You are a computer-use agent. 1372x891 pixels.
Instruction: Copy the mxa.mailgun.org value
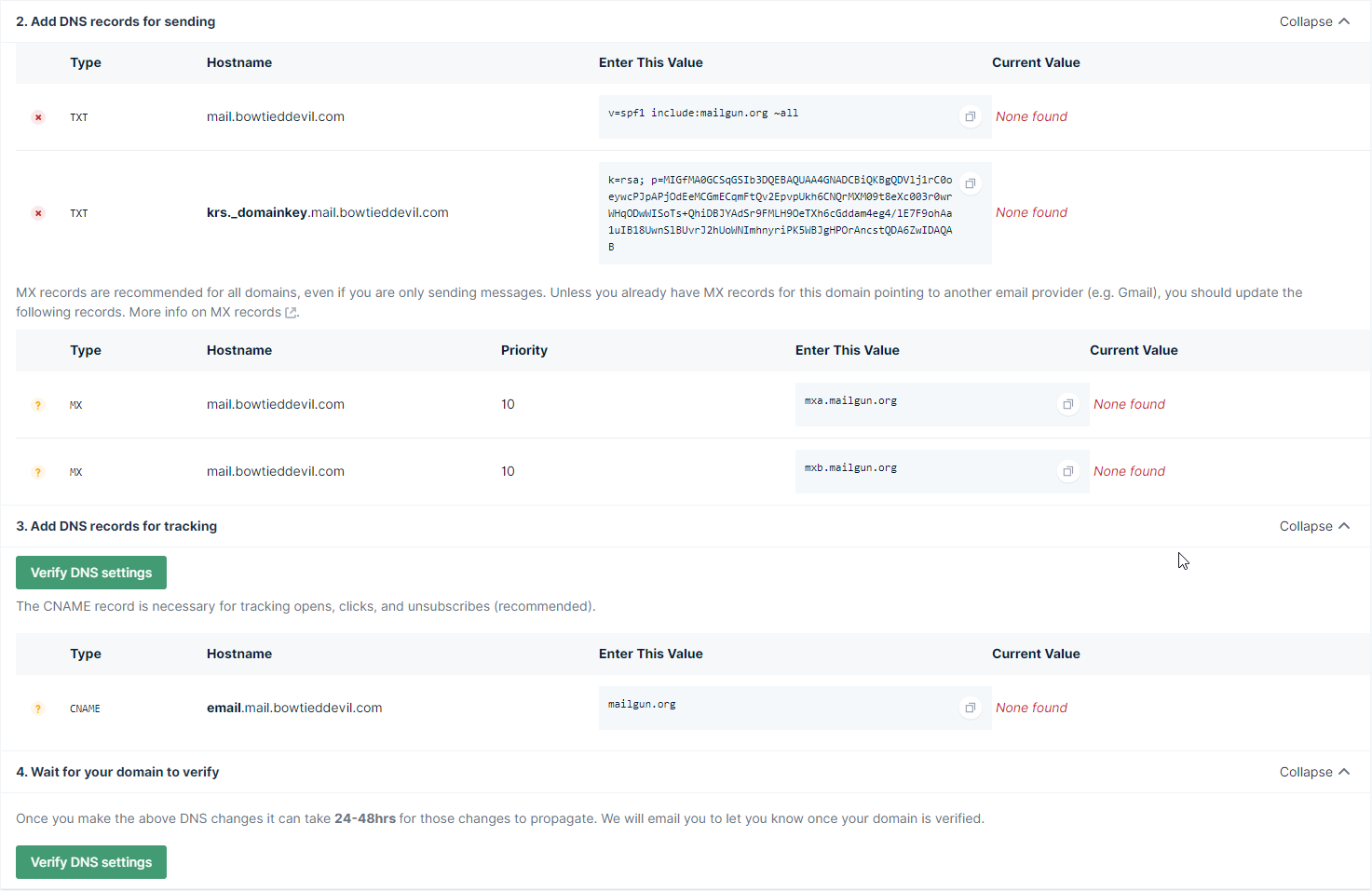click(x=1068, y=404)
